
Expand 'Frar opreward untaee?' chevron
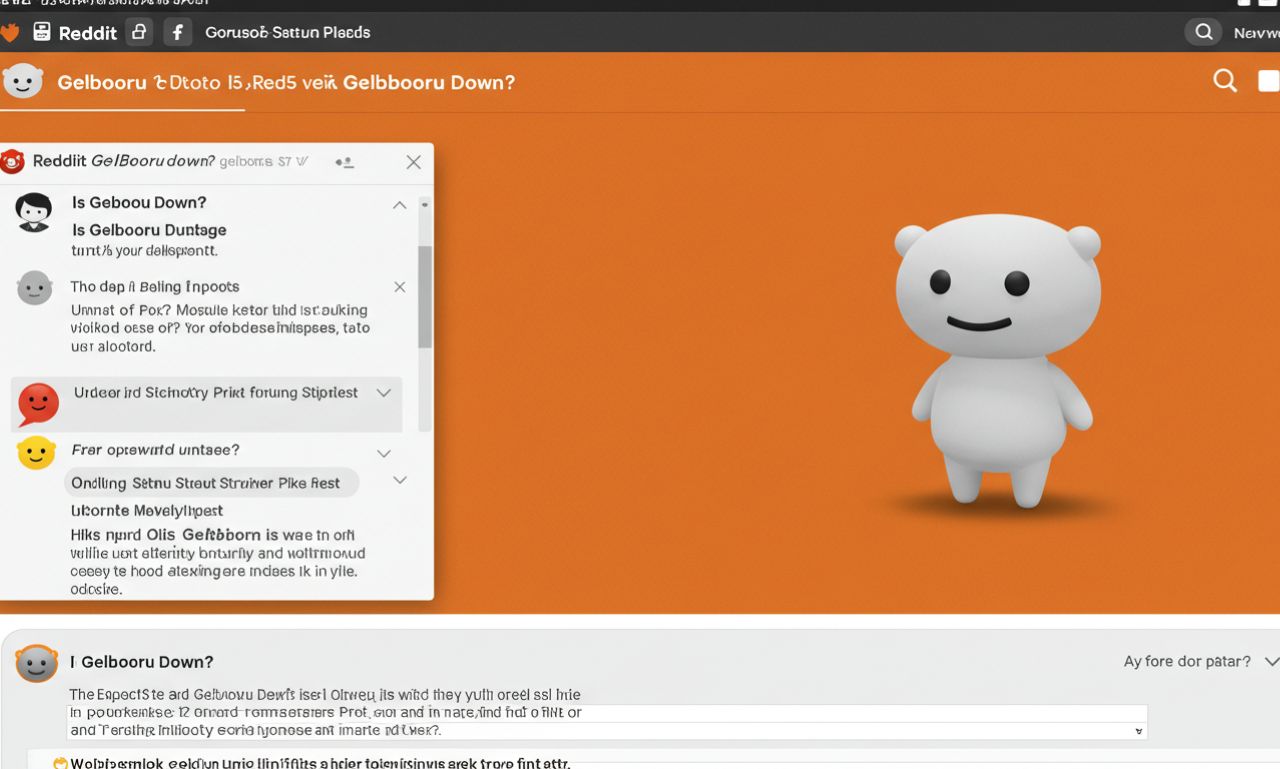pos(383,453)
